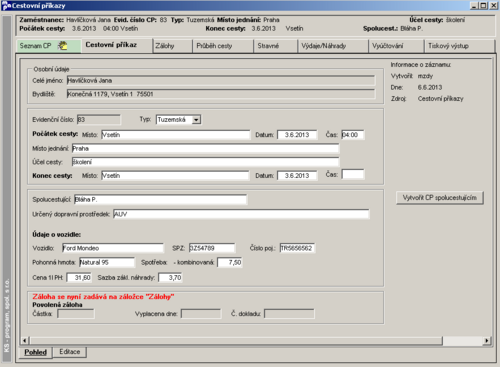The image size is (500, 367).
Task: Click the hand icon on Seznam CP tab
Action: click(x=63, y=46)
